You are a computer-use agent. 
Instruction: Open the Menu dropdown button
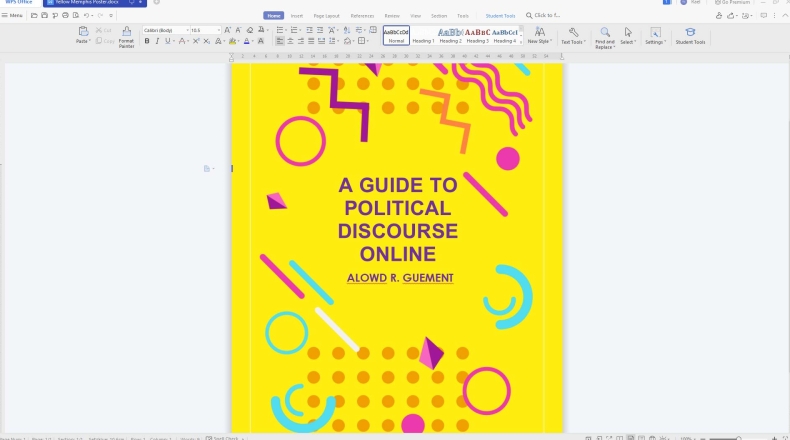15,16
